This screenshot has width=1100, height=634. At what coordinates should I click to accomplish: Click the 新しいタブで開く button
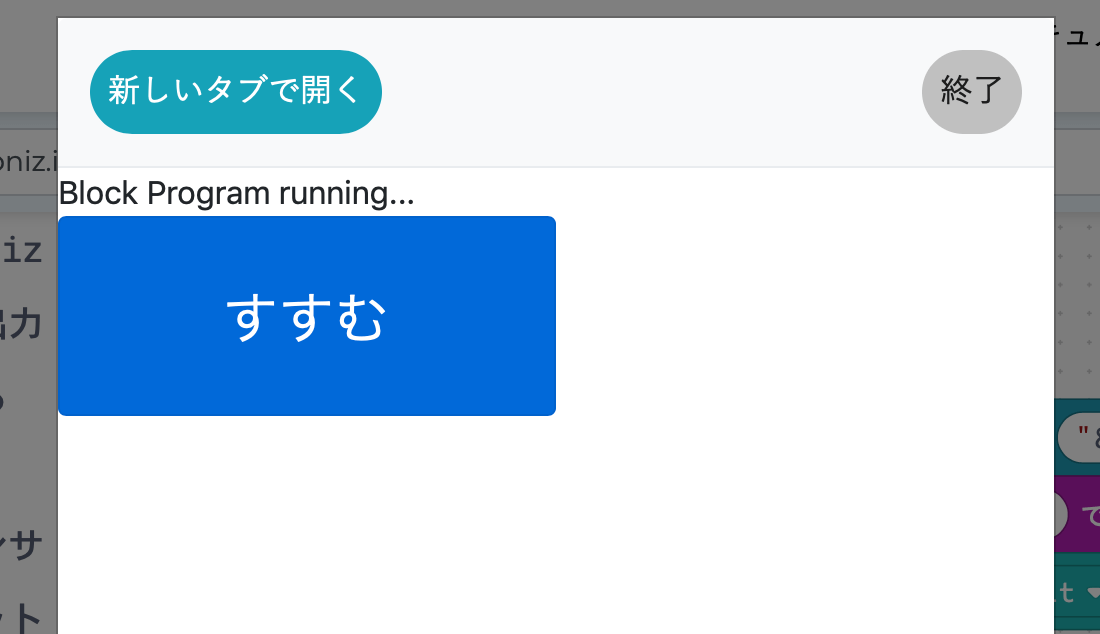[x=235, y=91]
